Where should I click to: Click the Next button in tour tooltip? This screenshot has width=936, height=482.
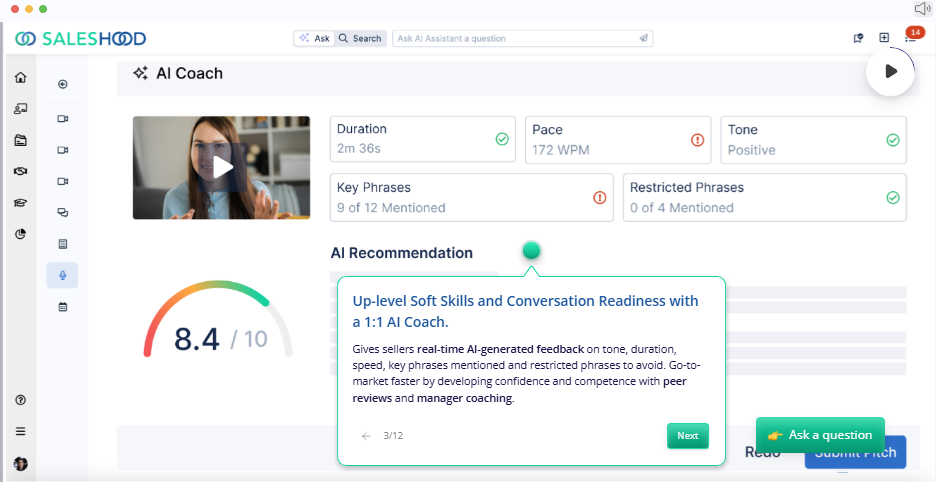[688, 436]
